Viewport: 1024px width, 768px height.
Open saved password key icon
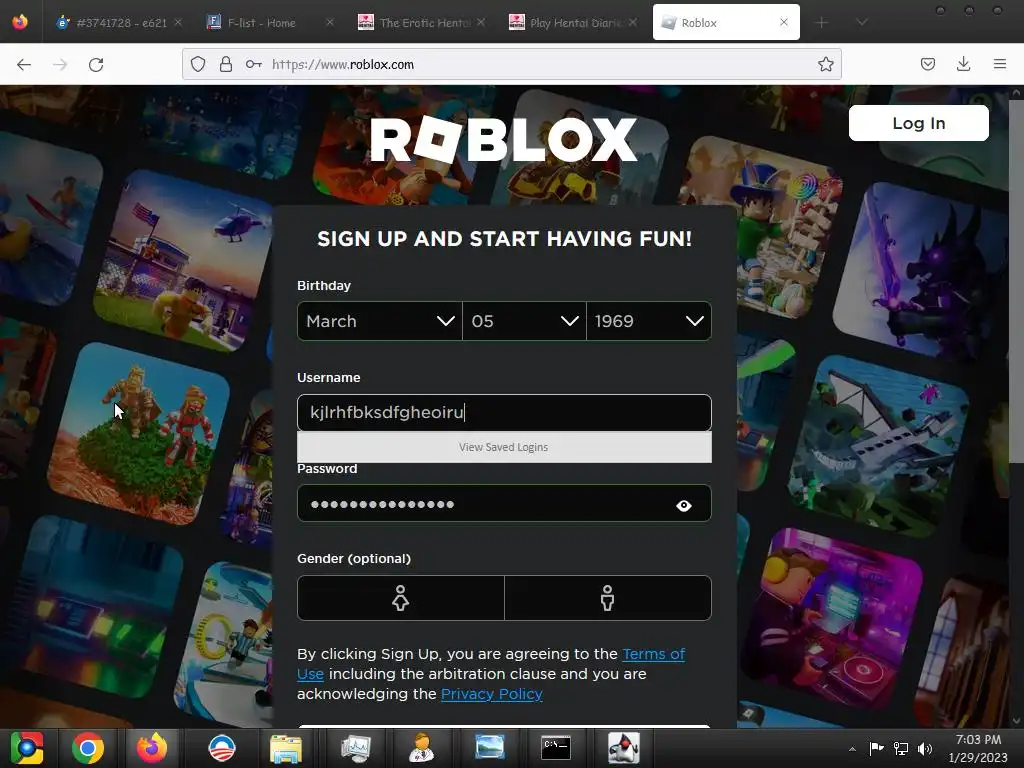(254, 64)
